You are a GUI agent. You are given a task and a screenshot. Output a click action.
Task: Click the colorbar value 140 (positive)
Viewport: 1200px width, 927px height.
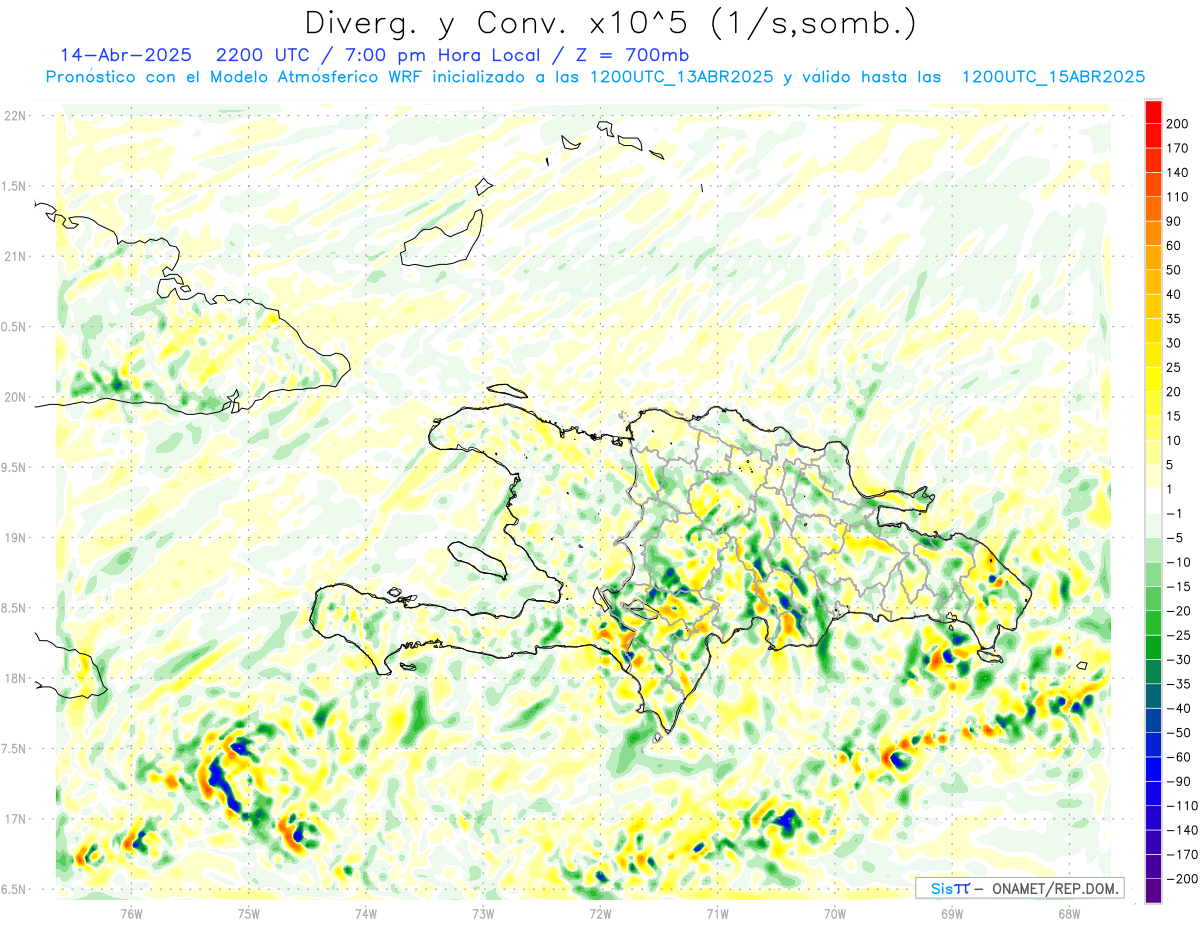[x=1178, y=173]
